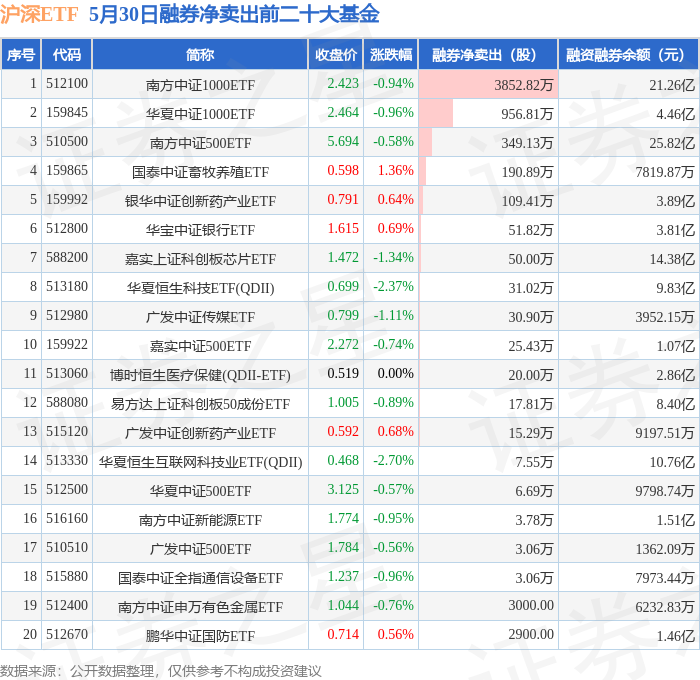Click the balance 1.46亿
700x680 pixels.
tap(675, 636)
